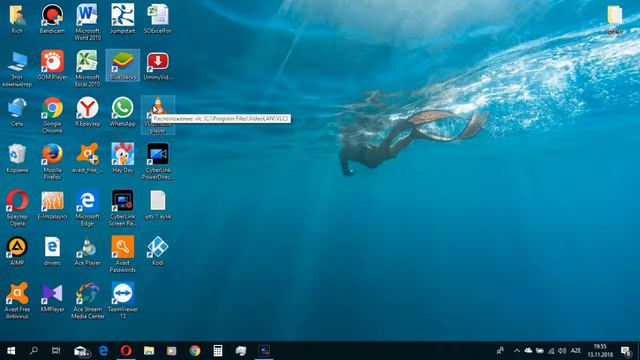Open the Action Center notifications icon
The width and height of the screenshot is (640, 360).
click(x=625, y=351)
